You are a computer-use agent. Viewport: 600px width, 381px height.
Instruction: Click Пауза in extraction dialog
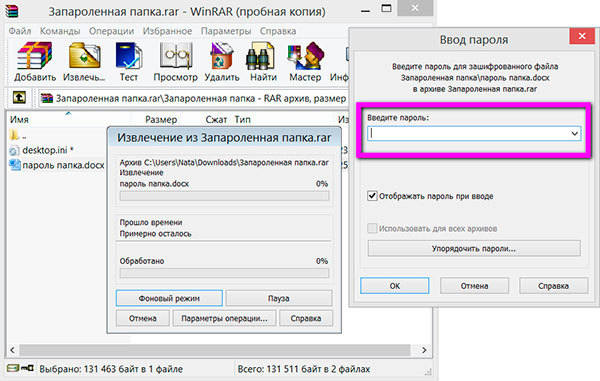click(279, 298)
